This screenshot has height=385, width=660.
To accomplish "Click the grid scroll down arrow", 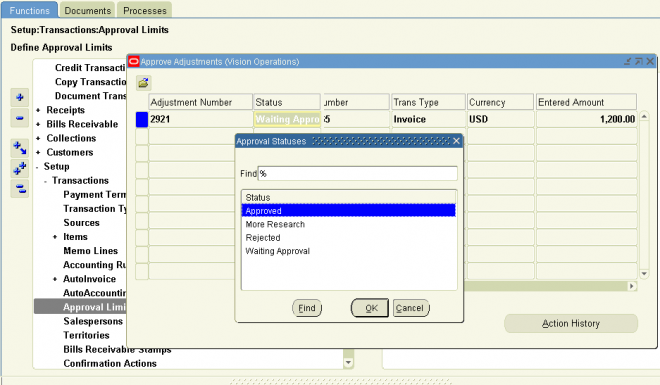I will pos(644,274).
